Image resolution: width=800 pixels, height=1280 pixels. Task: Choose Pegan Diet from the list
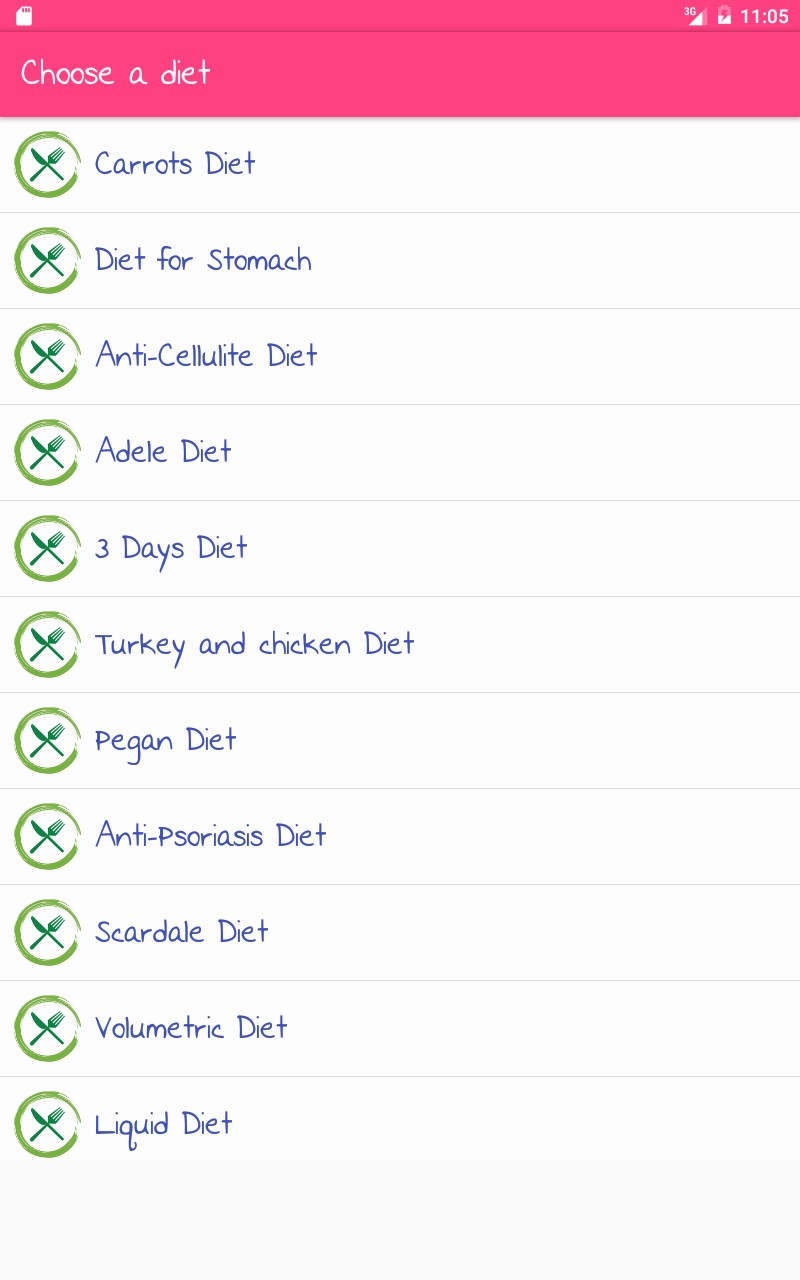point(166,740)
